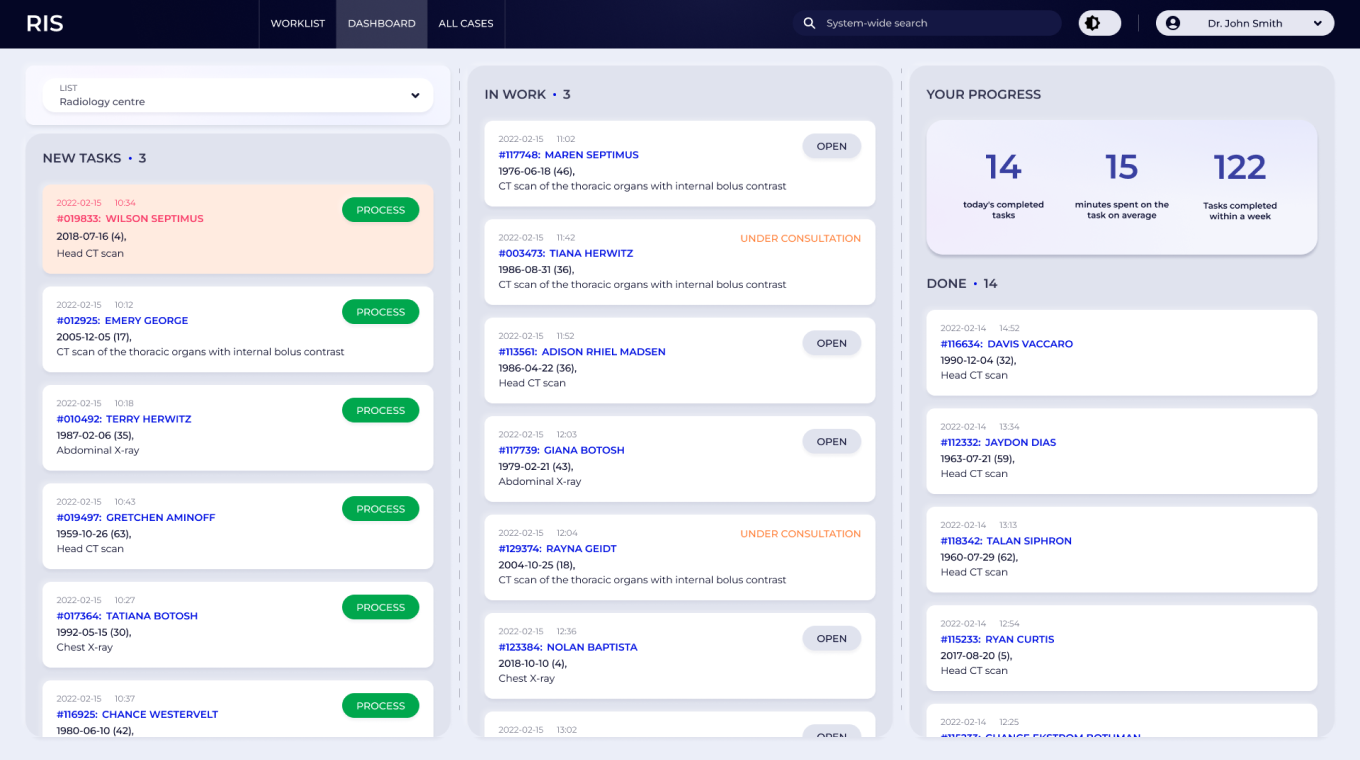Click the 11:52 timestamp on Adison Madsen

pos(566,336)
